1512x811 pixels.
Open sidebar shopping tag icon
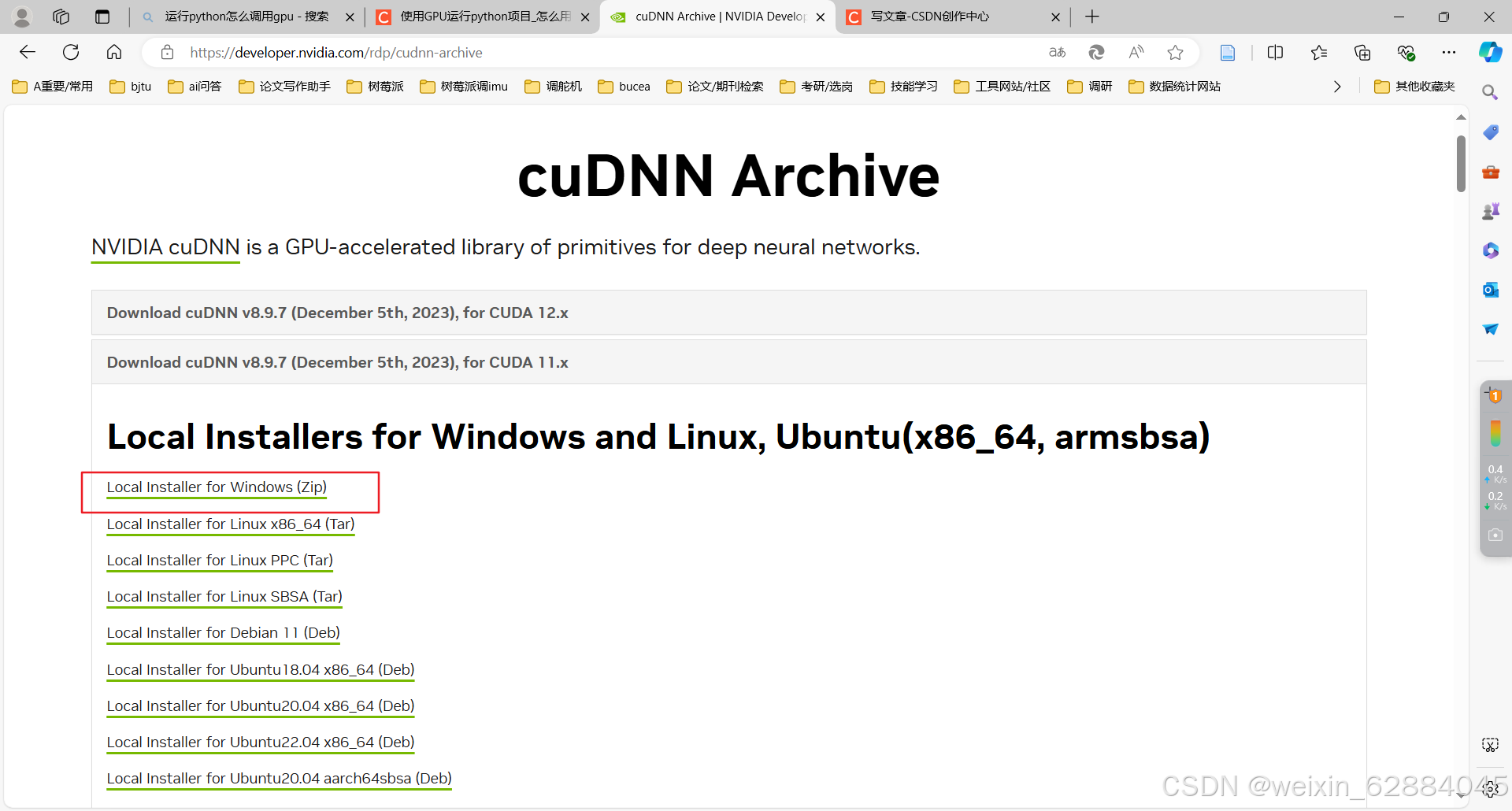point(1491,132)
